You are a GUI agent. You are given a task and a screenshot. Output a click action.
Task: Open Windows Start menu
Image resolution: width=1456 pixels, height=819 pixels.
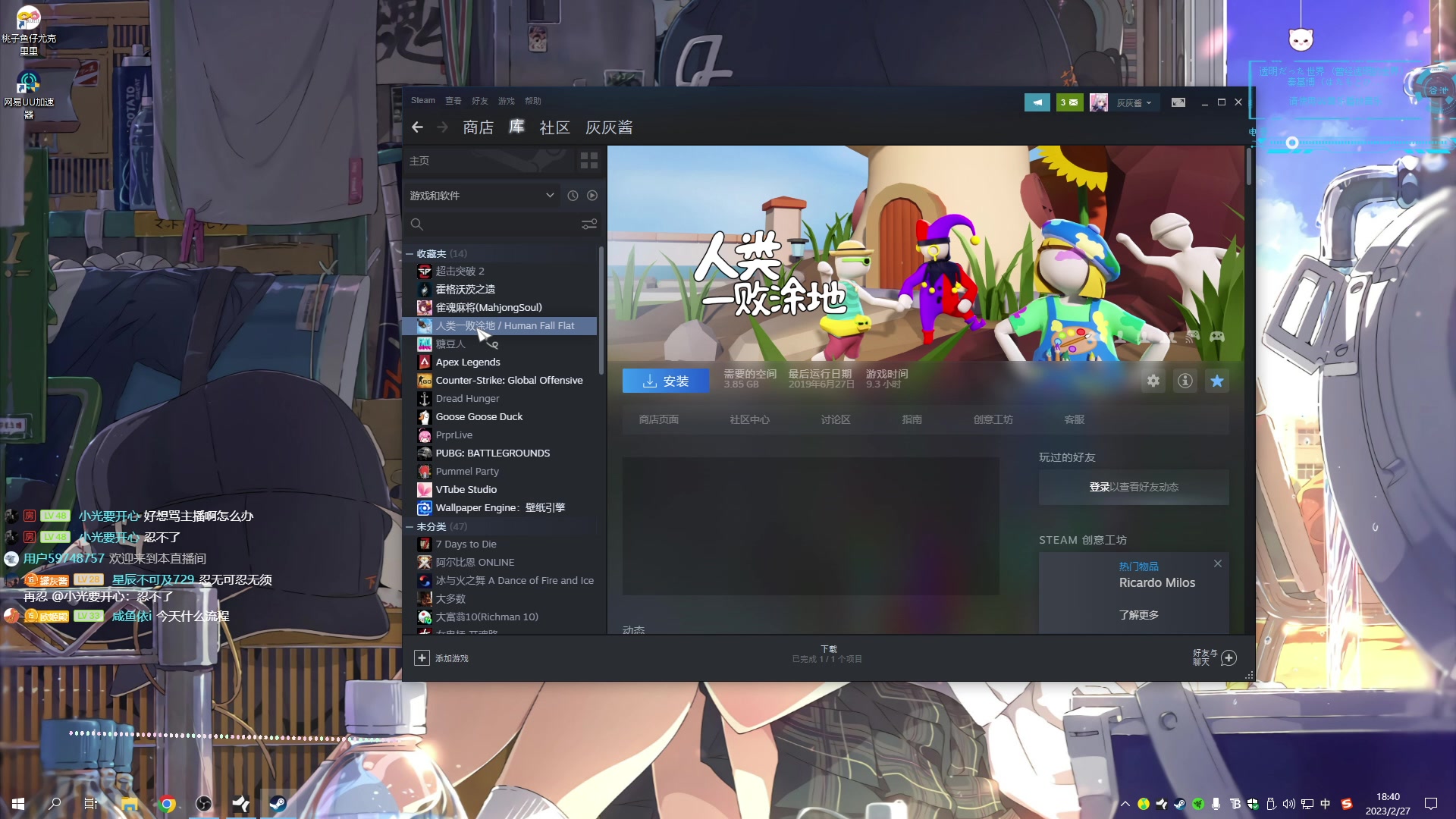tap(18, 804)
